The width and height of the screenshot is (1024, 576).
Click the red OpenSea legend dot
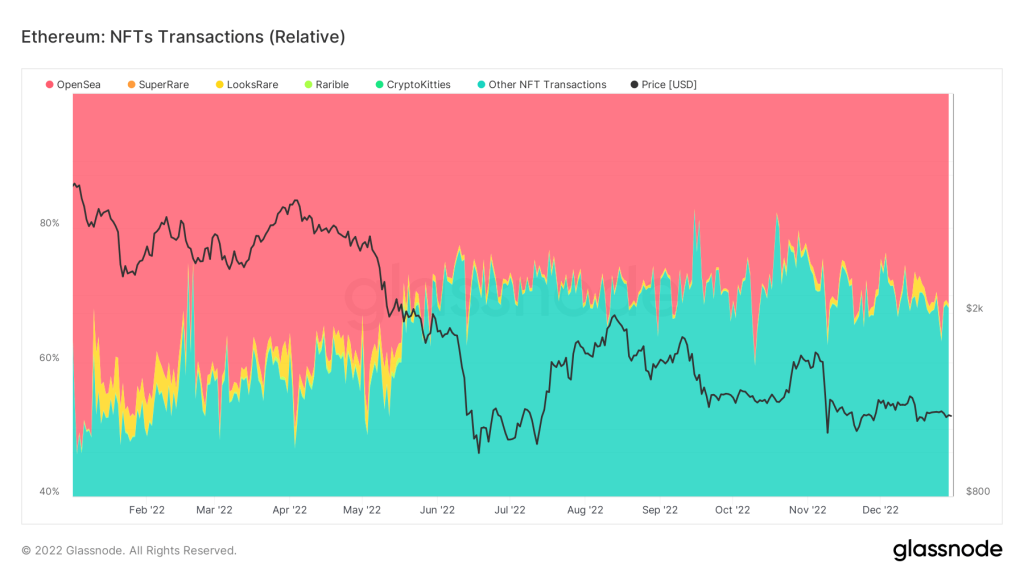tap(49, 85)
